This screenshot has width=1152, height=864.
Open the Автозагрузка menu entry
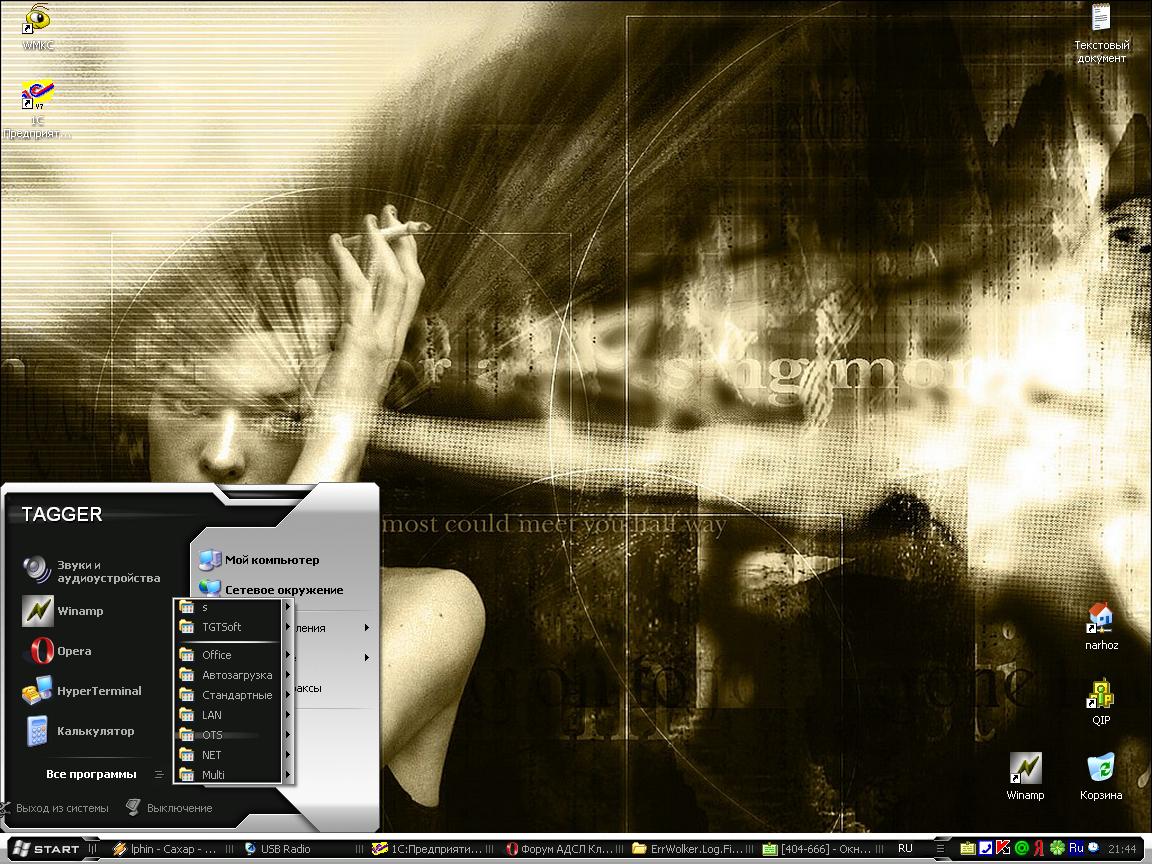coord(236,675)
